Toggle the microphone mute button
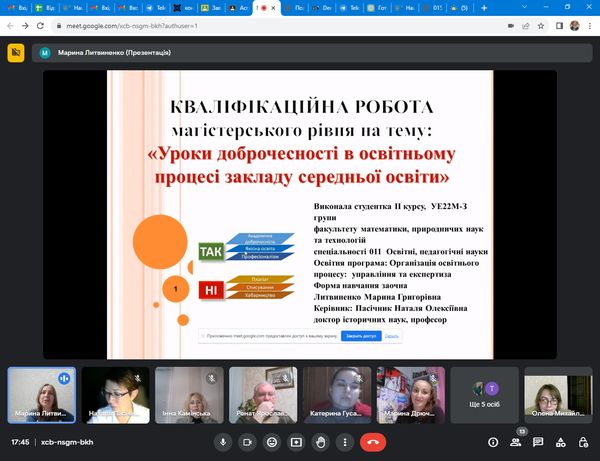 pos(222,441)
